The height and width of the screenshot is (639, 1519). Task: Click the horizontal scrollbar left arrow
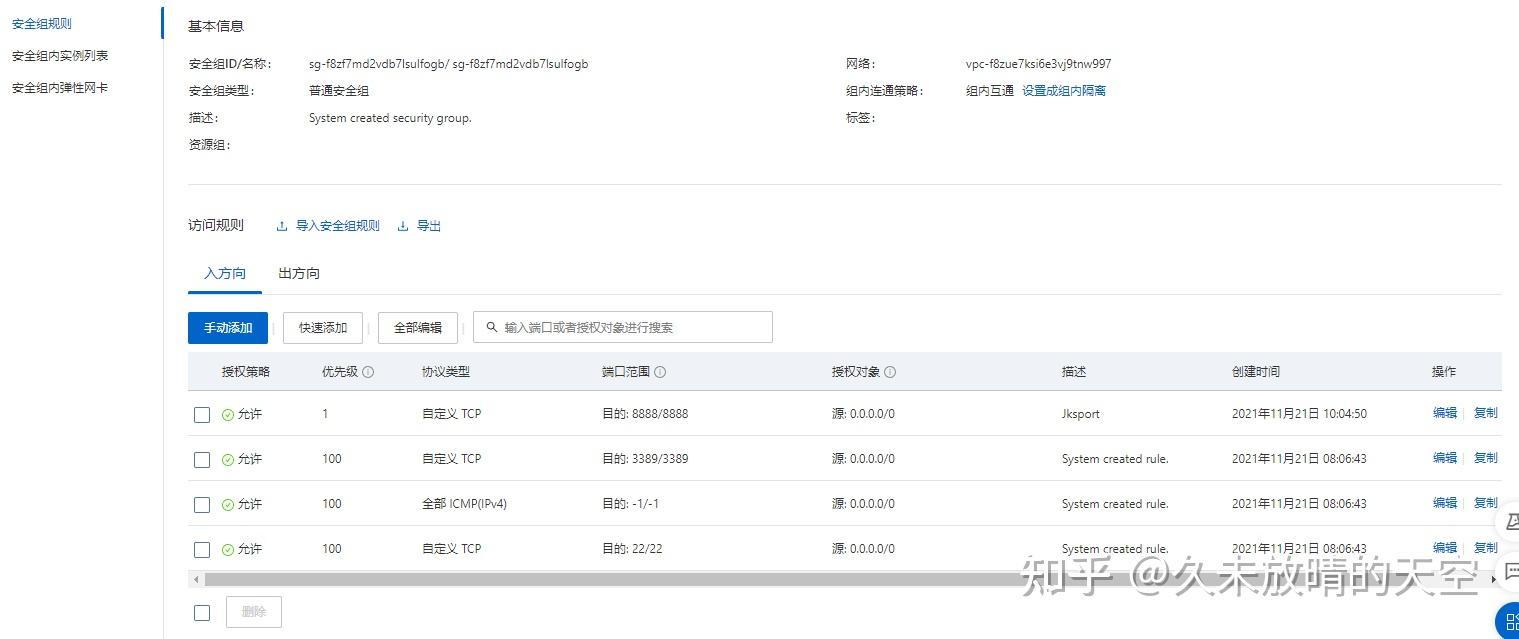tap(196, 579)
